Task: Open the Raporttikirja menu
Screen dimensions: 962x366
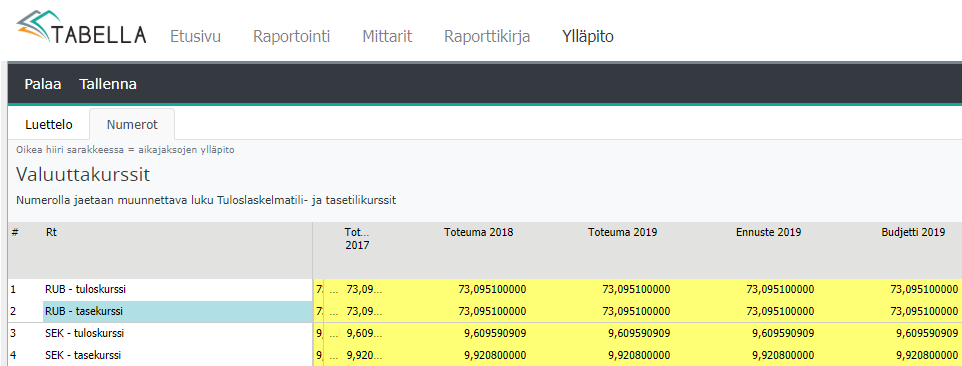Action: click(487, 36)
